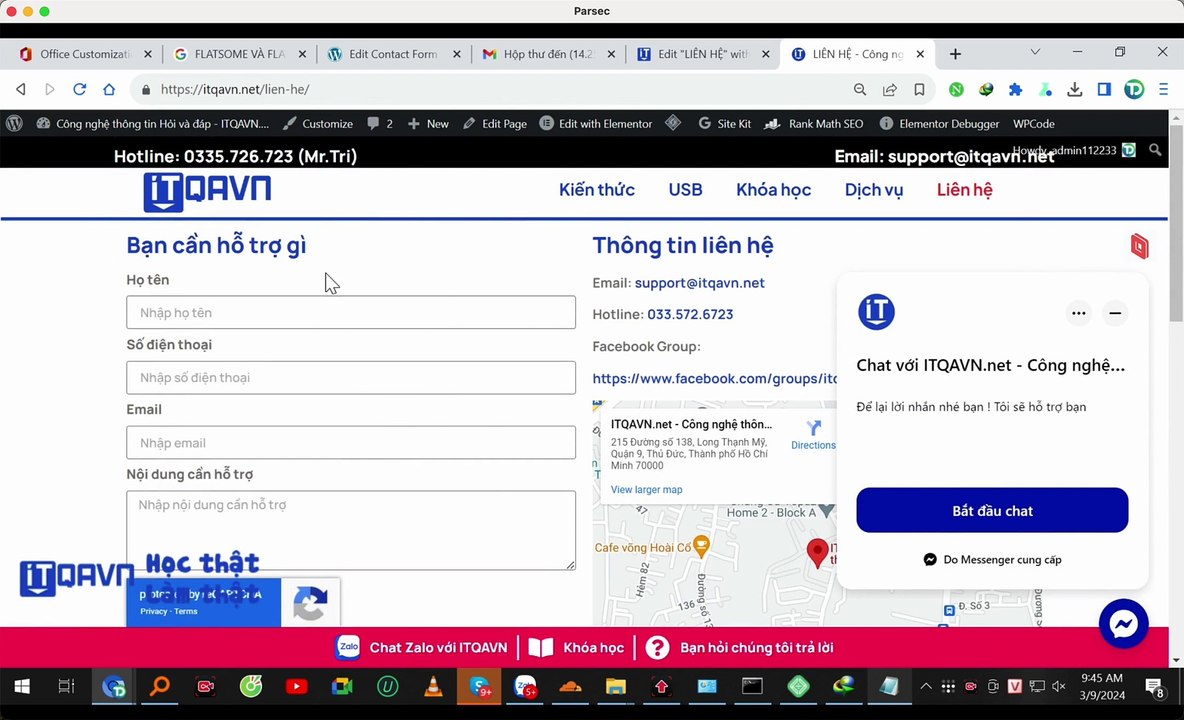Show hidden system tray icons

926,686
